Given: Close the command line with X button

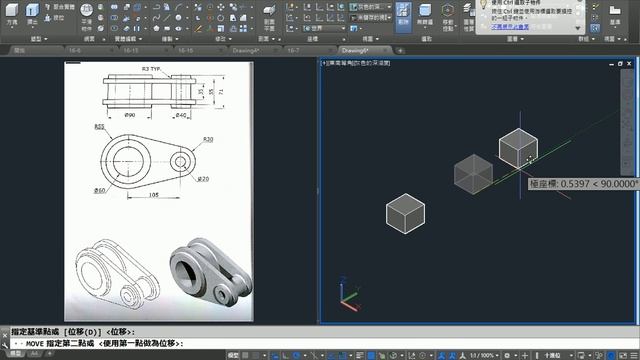Looking at the screenshot, I should point(5,335).
